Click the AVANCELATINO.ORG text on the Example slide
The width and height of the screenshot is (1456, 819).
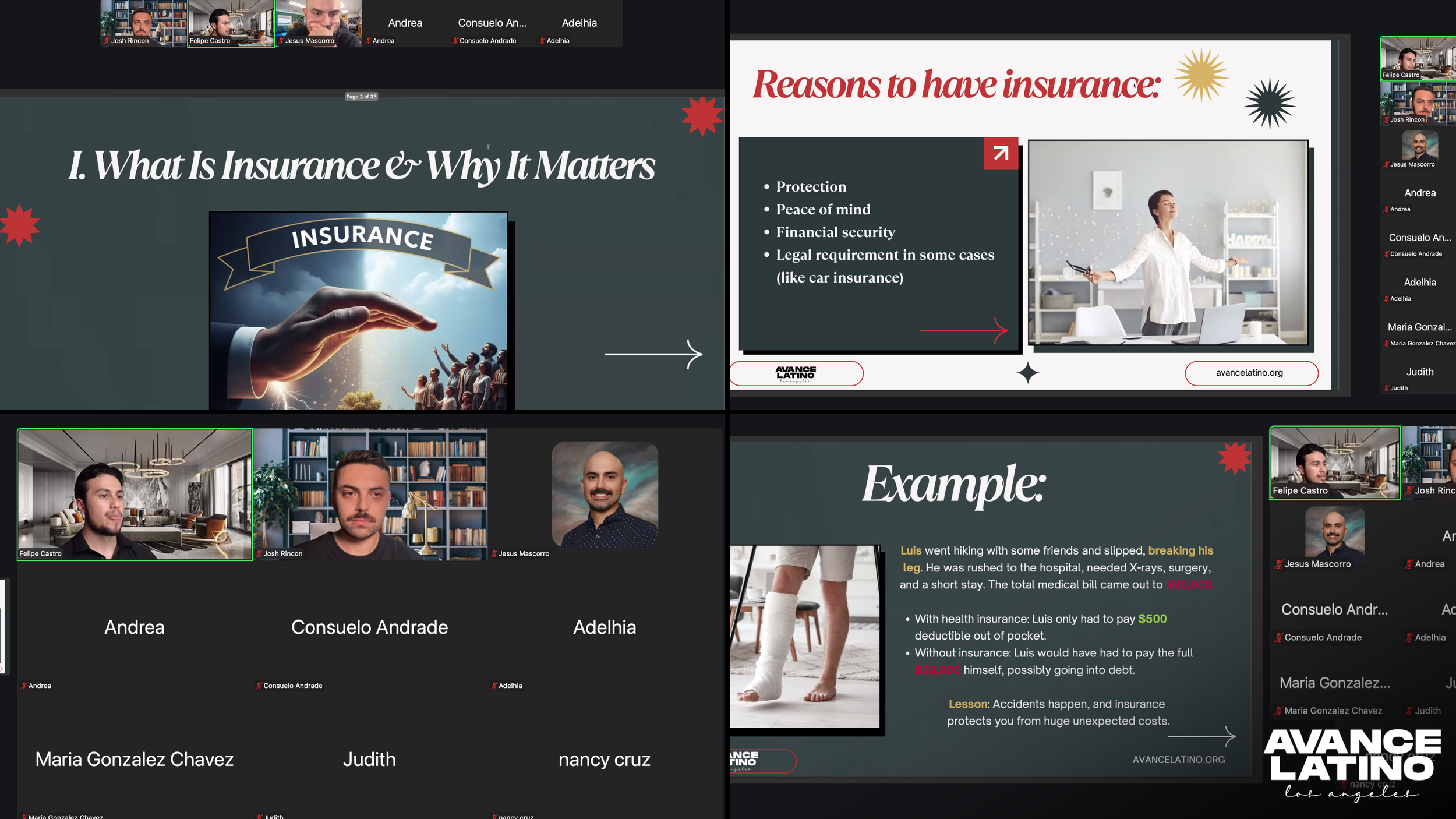click(x=1178, y=760)
